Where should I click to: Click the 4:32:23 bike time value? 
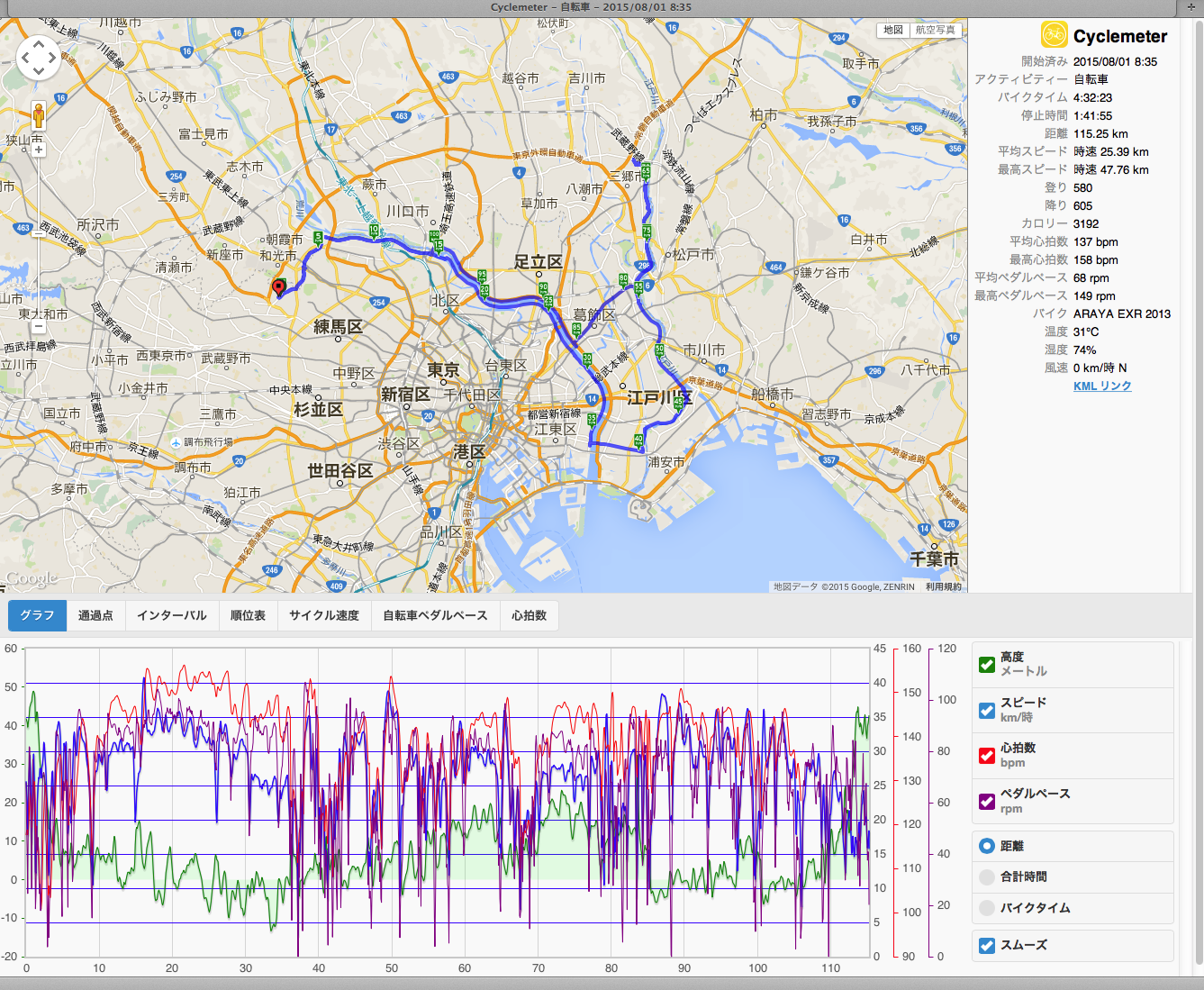pyautogui.click(x=1092, y=97)
